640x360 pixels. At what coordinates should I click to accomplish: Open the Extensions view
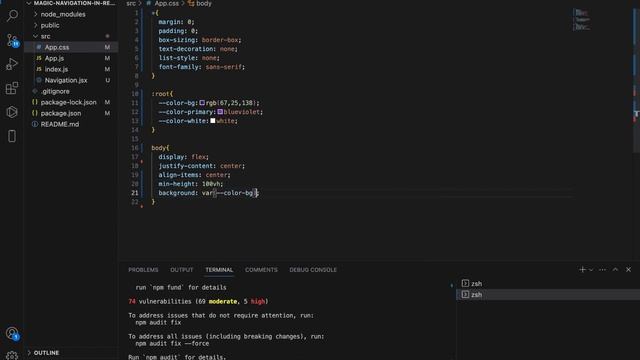coord(12,88)
